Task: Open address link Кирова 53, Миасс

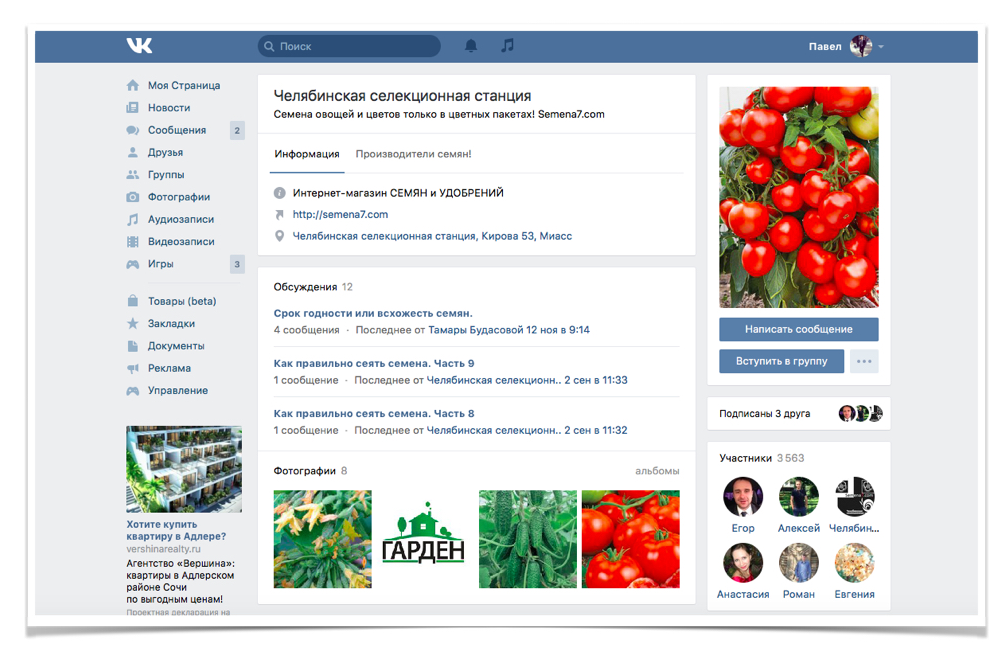Action: [x=432, y=236]
